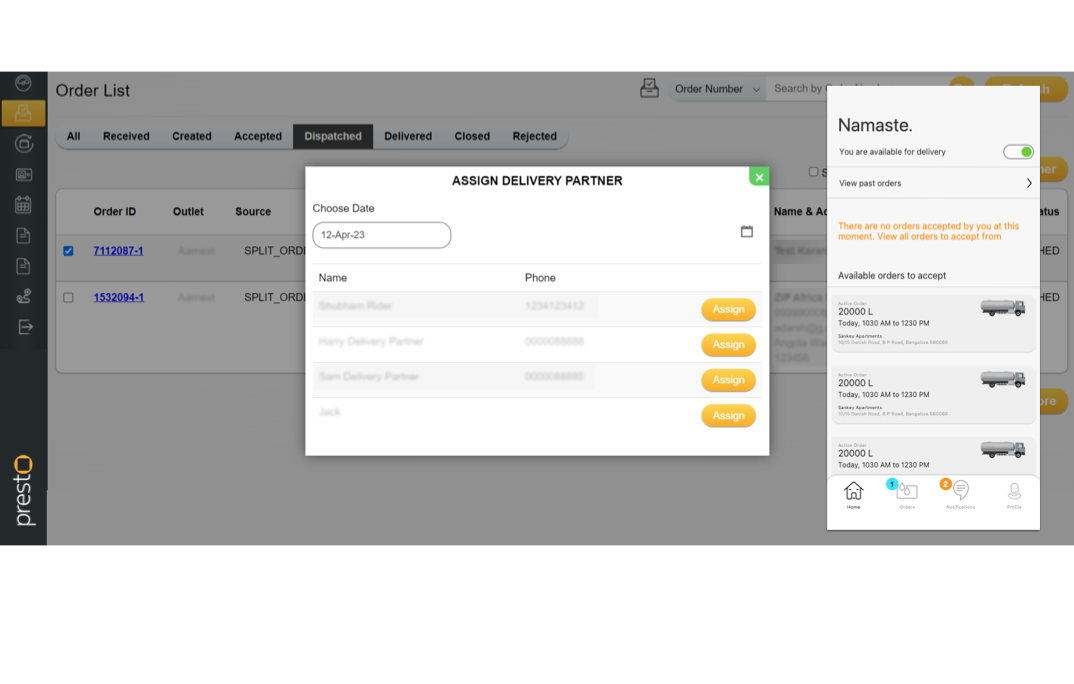Open Orders icon in mobile bottom bar

pyautogui.click(x=906, y=492)
